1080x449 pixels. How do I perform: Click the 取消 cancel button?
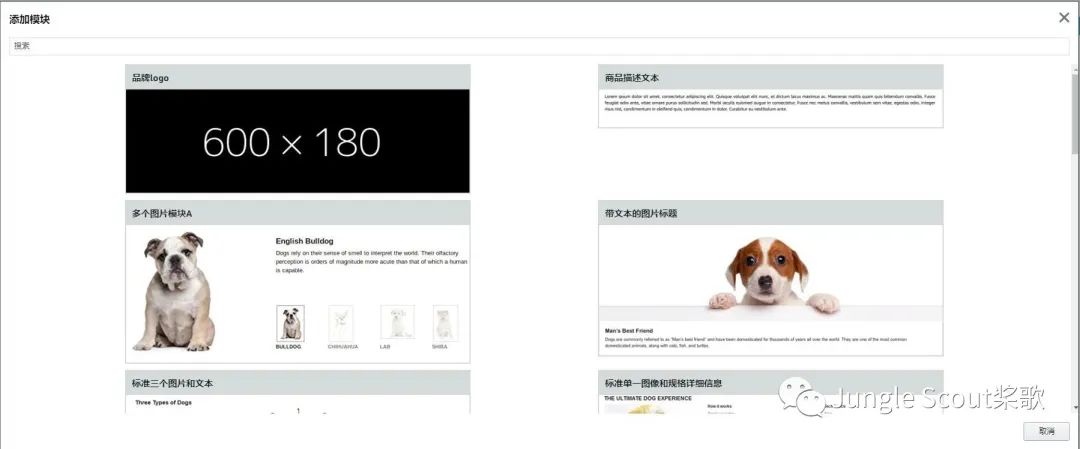click(x=1046, y=431)
